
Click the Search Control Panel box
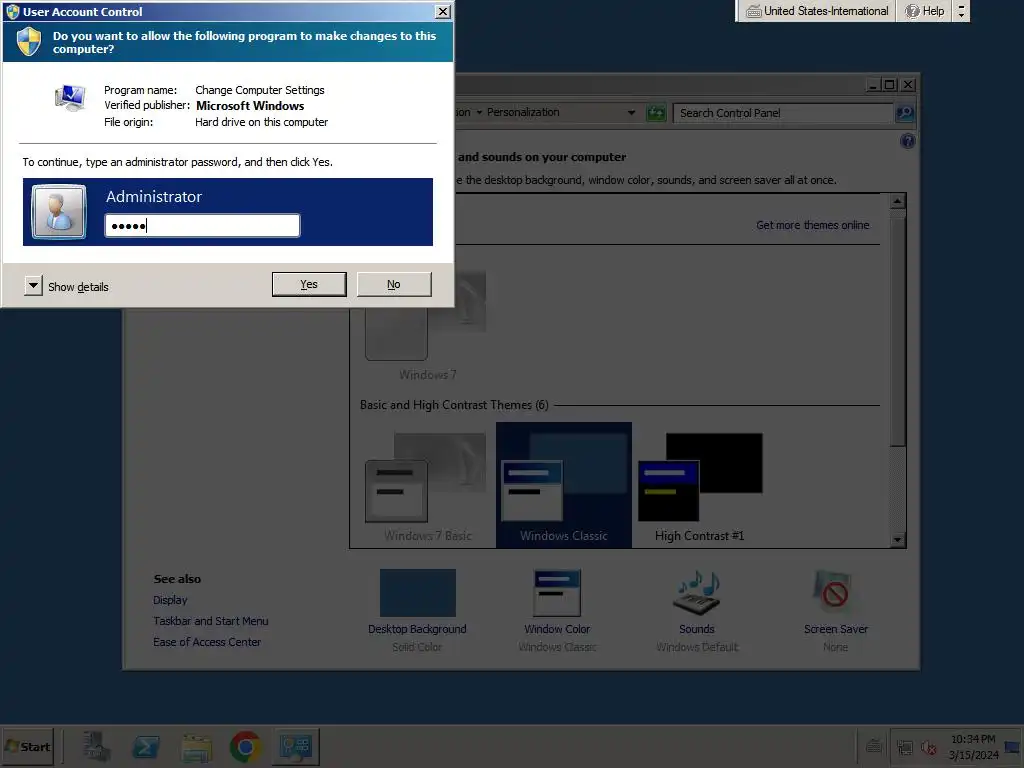pyautogui.click(x=782, y=113)
